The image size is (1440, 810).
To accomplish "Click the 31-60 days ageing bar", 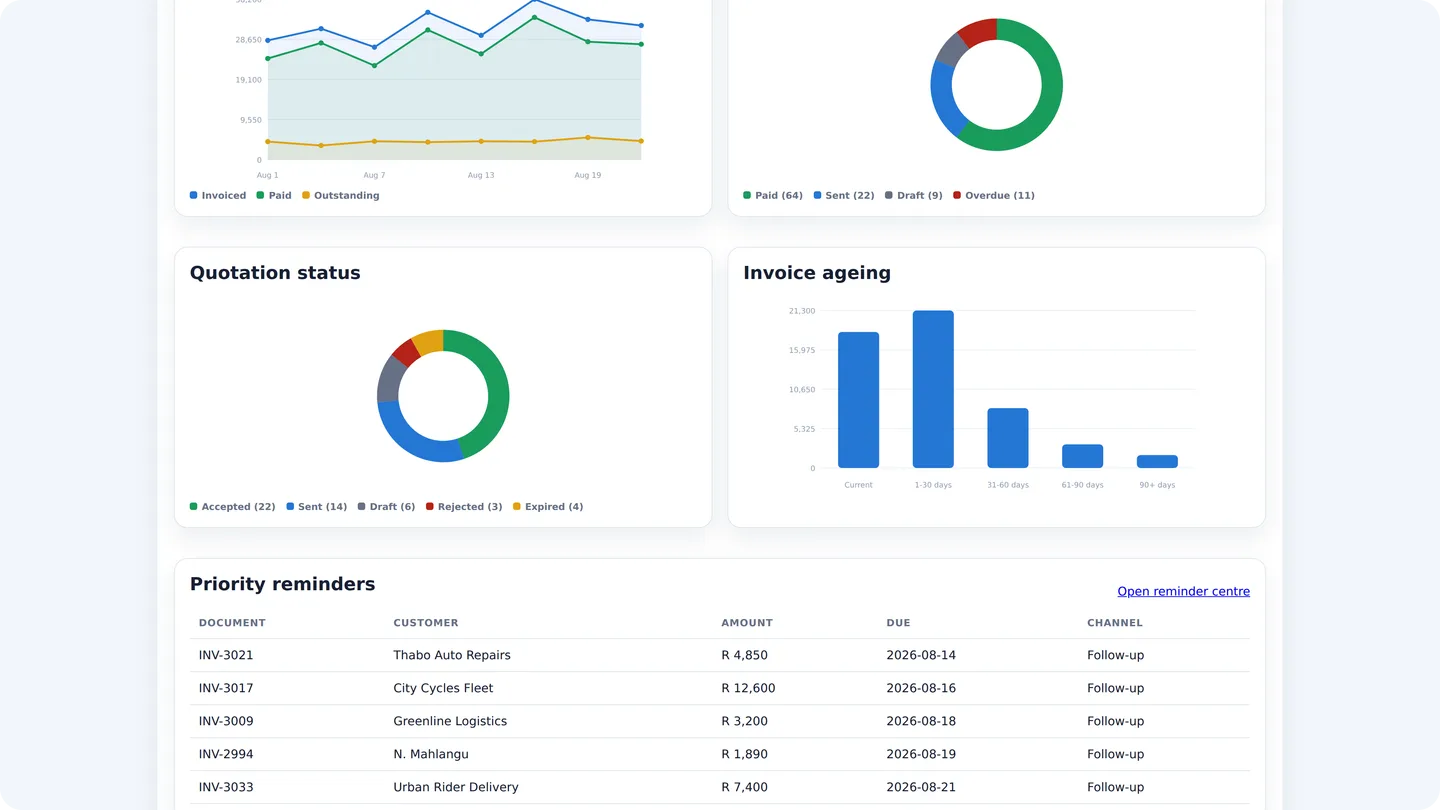I will pos(1008,438).
